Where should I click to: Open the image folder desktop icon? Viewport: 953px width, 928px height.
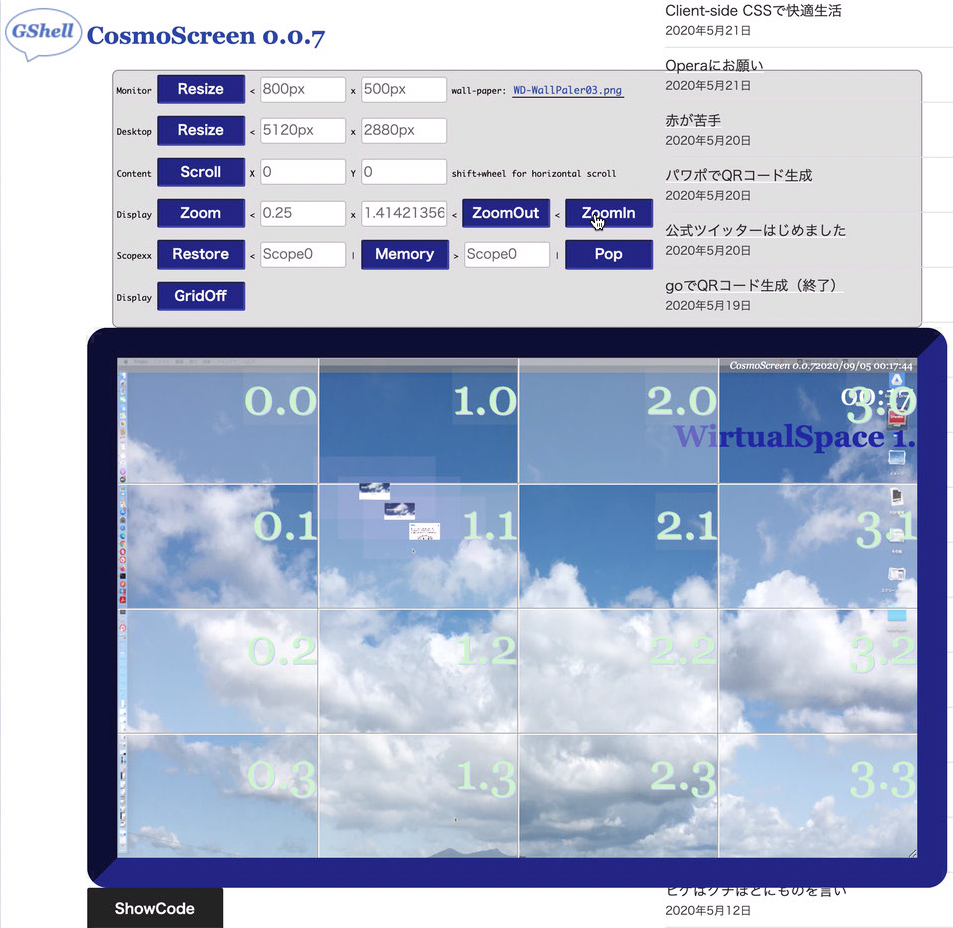pyautogui.click(x=897, y=458)
